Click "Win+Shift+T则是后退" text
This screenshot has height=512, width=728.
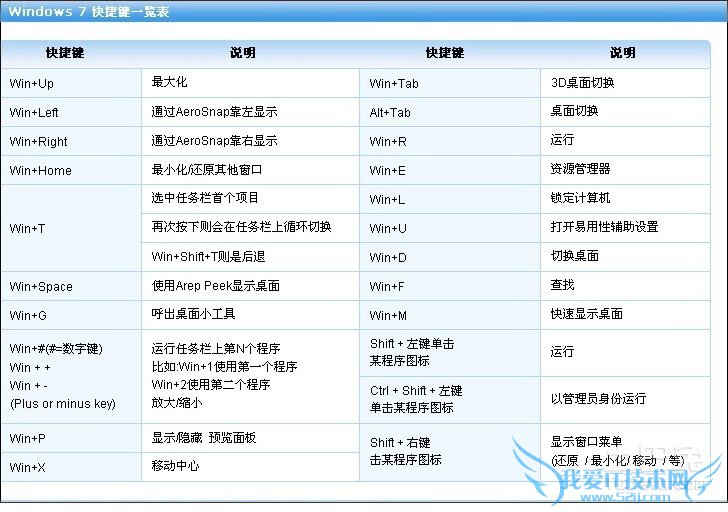pyautogui.click(x=208, y=256)
